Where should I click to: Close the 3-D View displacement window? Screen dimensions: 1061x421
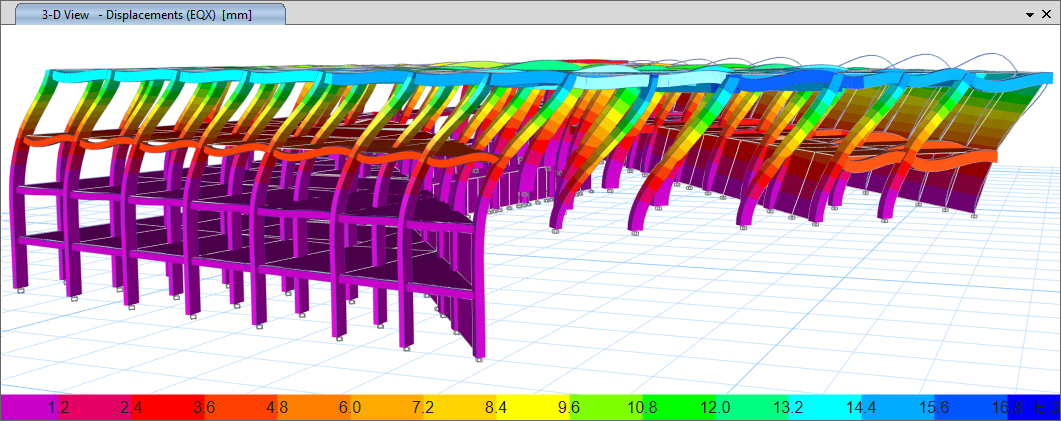point(1048,15)
